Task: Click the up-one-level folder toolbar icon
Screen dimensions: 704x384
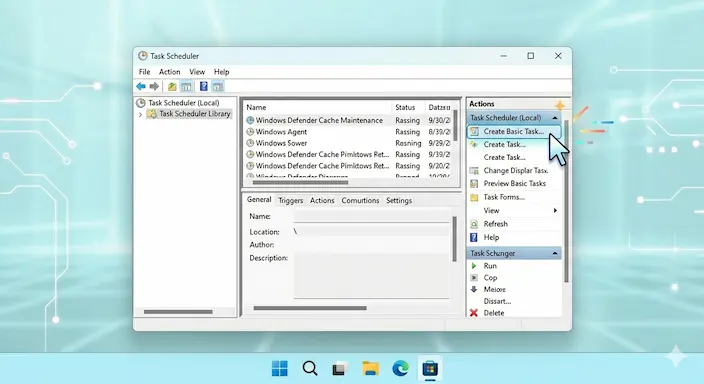Action: [172, 86]
